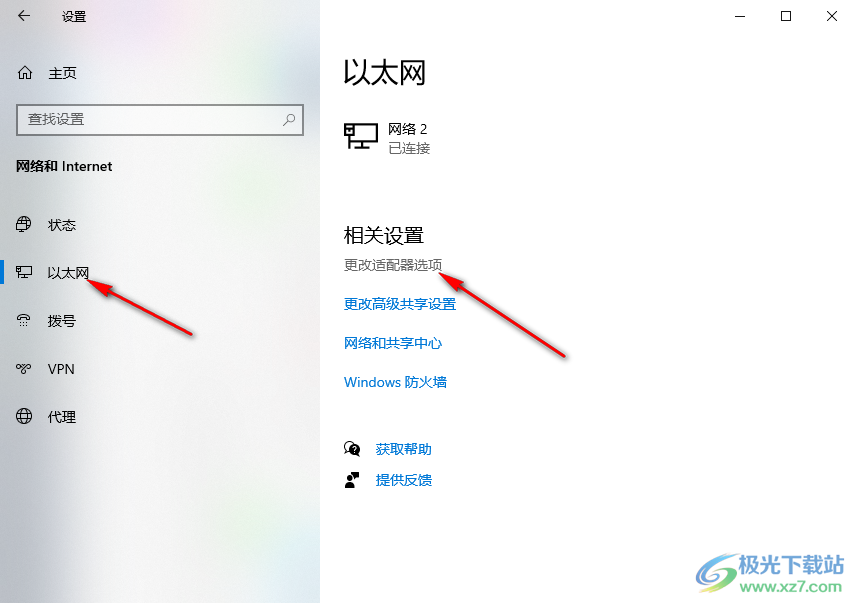Open the 提供反馈 link text

tap(404, 480)
